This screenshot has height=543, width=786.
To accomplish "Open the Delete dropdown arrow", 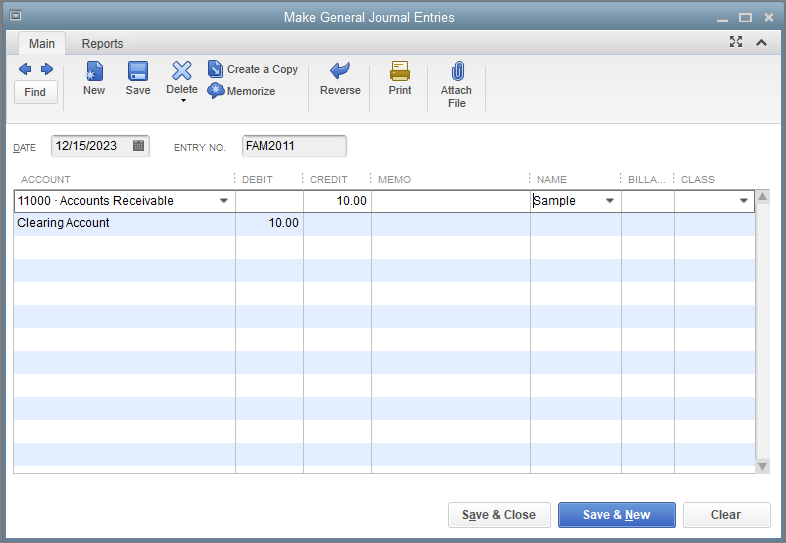I will pos(183,101).
